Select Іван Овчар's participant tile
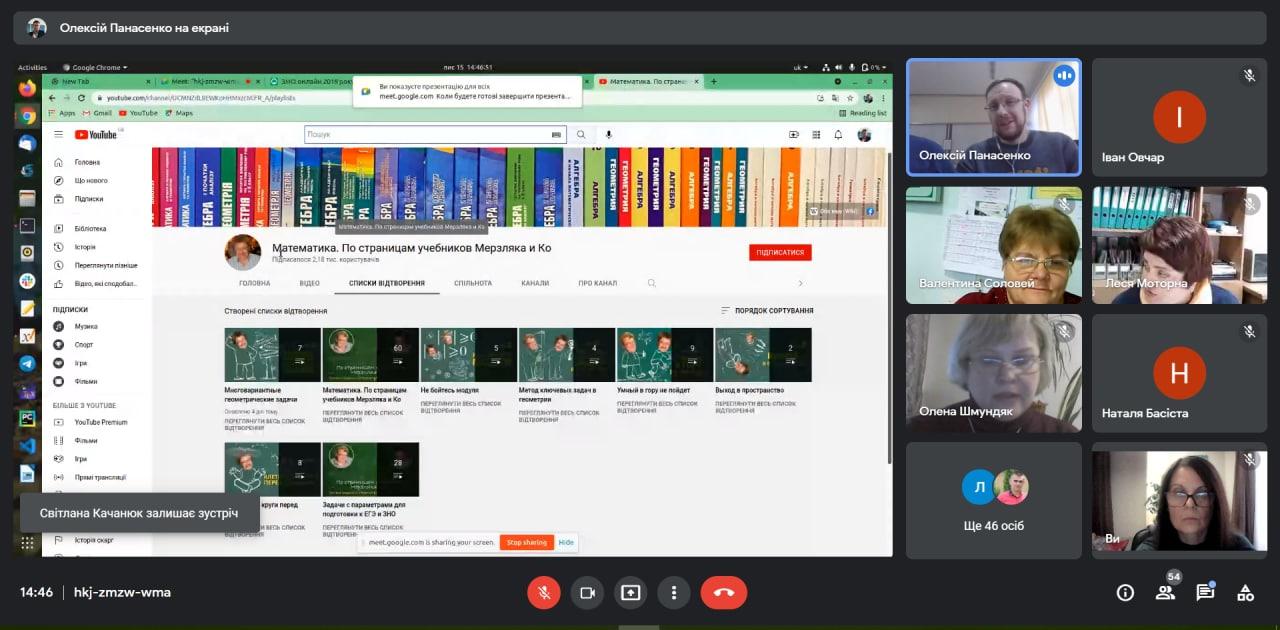The height and width of the screenshot is (630, 1280). [x=1179, y=117]
